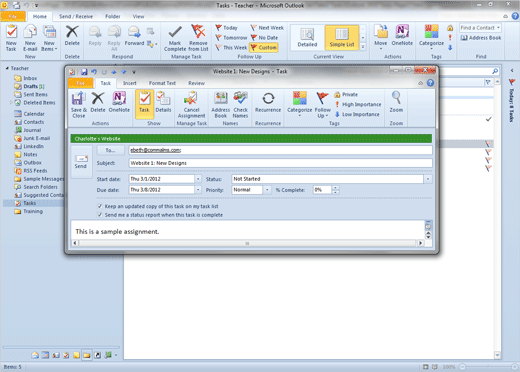Select the Simple List view toggle
The width and height of the screenshot is (520, 372).
click(342, 37)
